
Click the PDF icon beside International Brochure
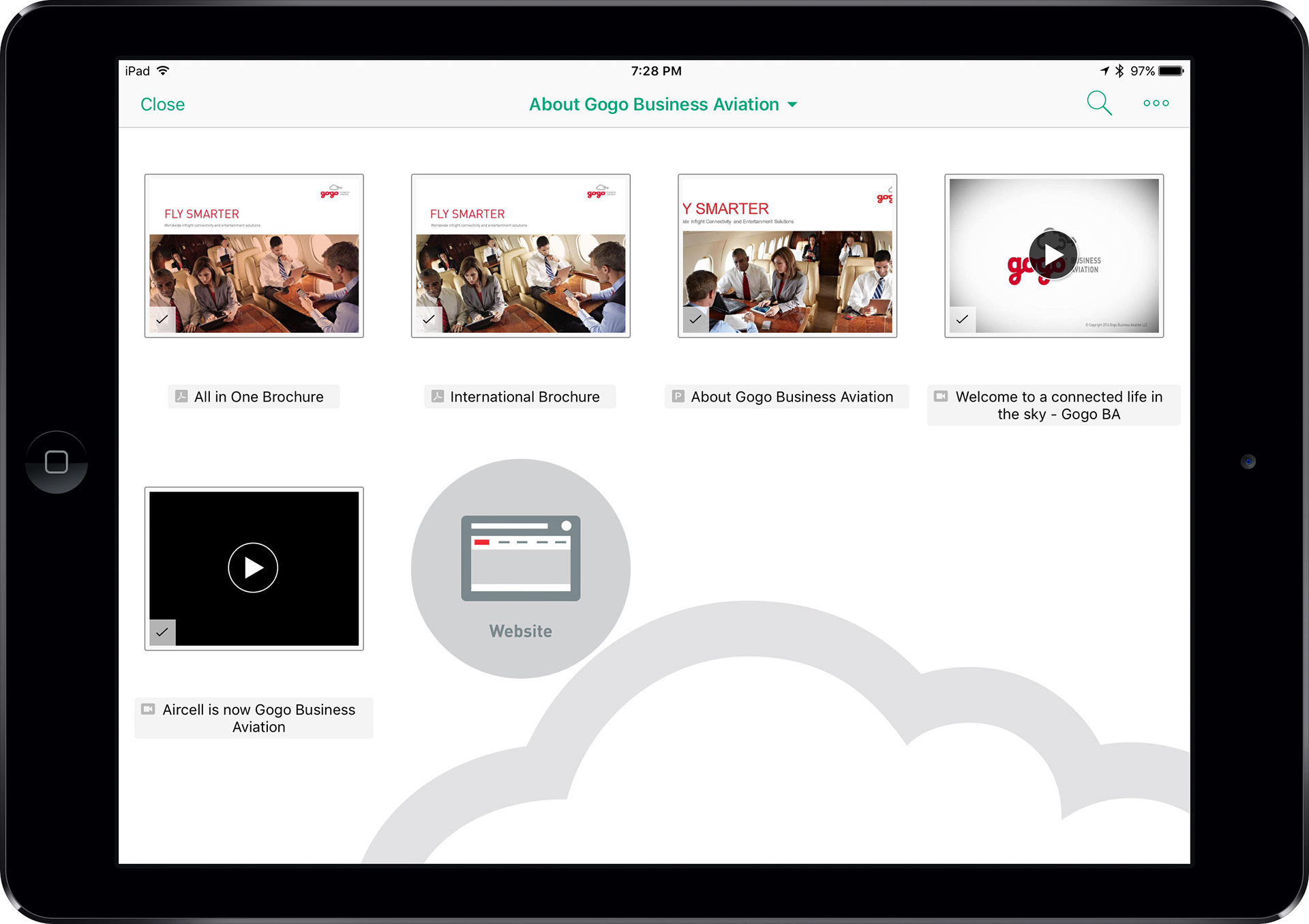(x=438, y=396)
